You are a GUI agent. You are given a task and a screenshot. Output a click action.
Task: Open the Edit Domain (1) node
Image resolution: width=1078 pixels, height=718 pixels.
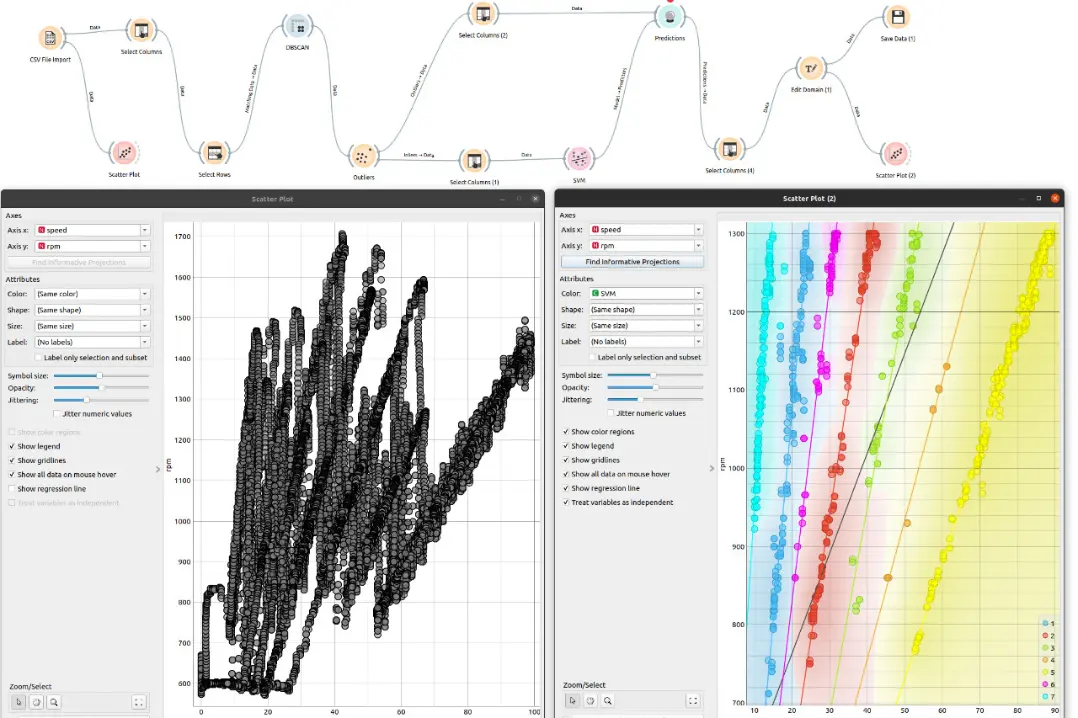pos(811,69)
